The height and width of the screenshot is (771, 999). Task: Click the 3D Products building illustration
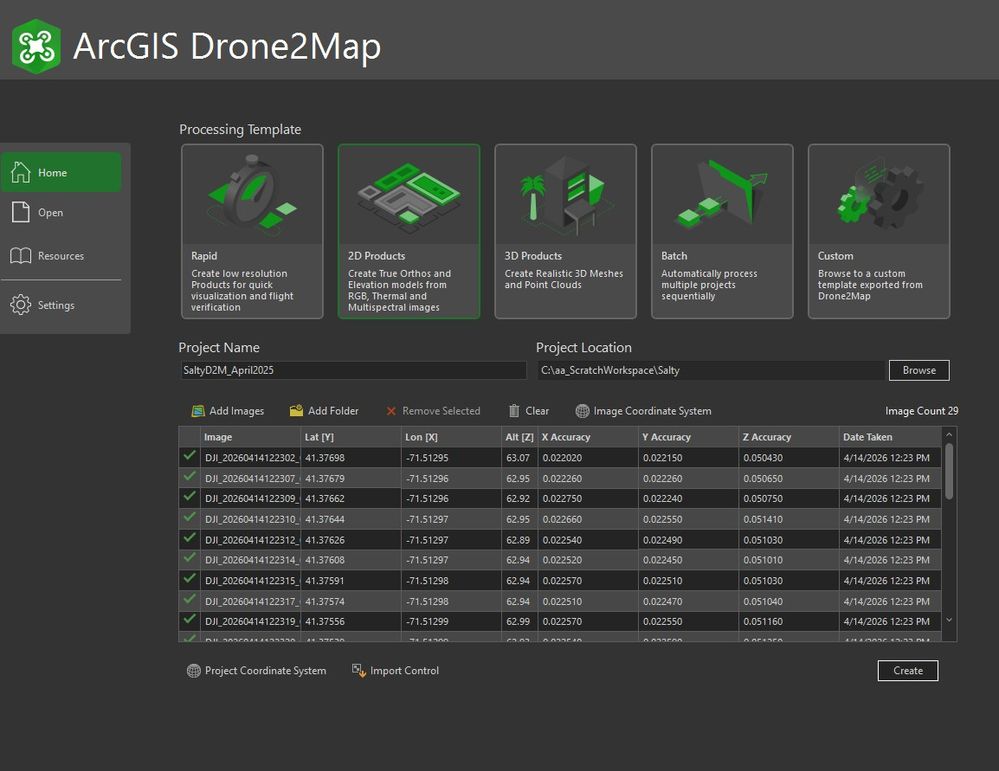tap(566, 194)
